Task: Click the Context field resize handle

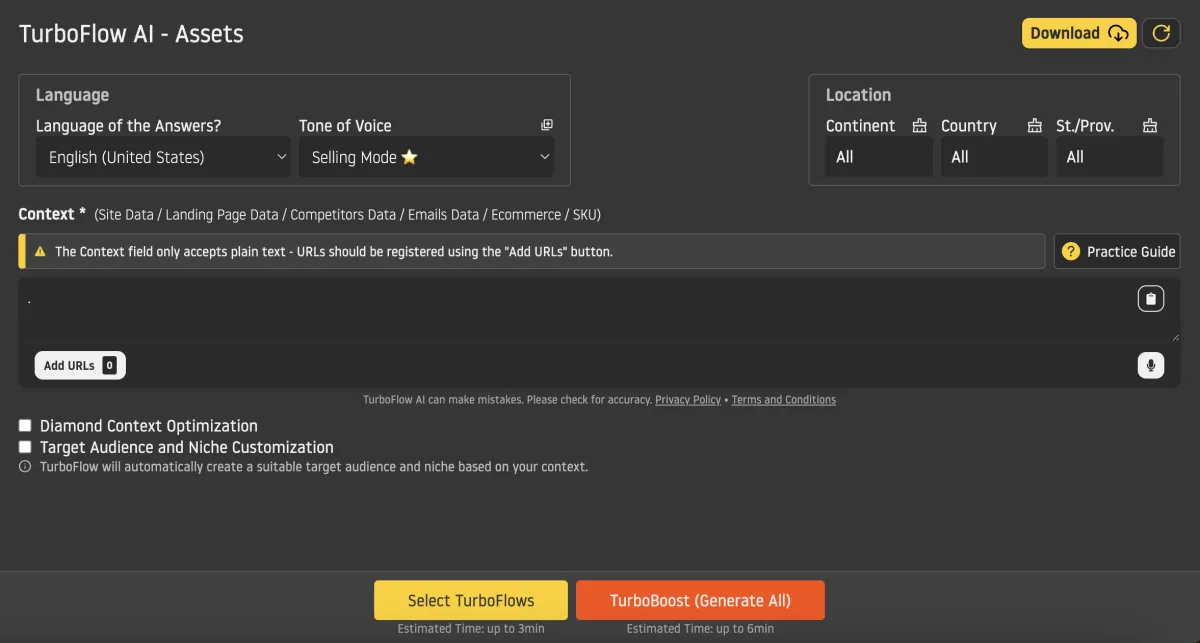Action: pos(1175,337)
